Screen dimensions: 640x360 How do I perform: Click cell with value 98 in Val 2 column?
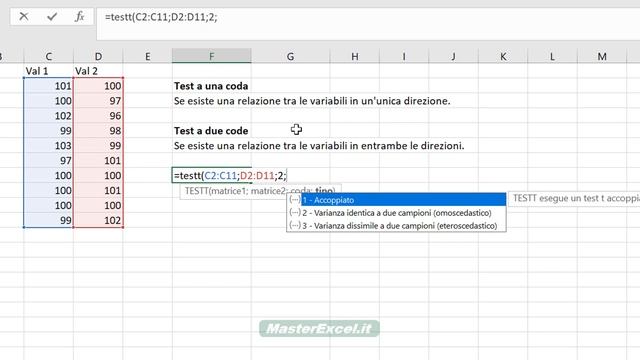tap(98, 131)
